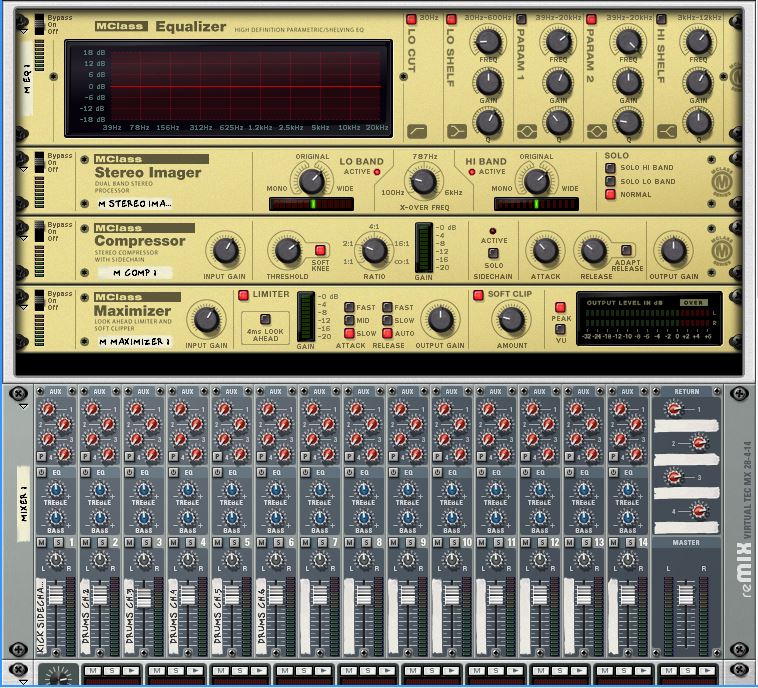Click the Compressor Input Gain knob
Image resolution: width=758 pixels, height=688 pixels.
coord(223,250)
